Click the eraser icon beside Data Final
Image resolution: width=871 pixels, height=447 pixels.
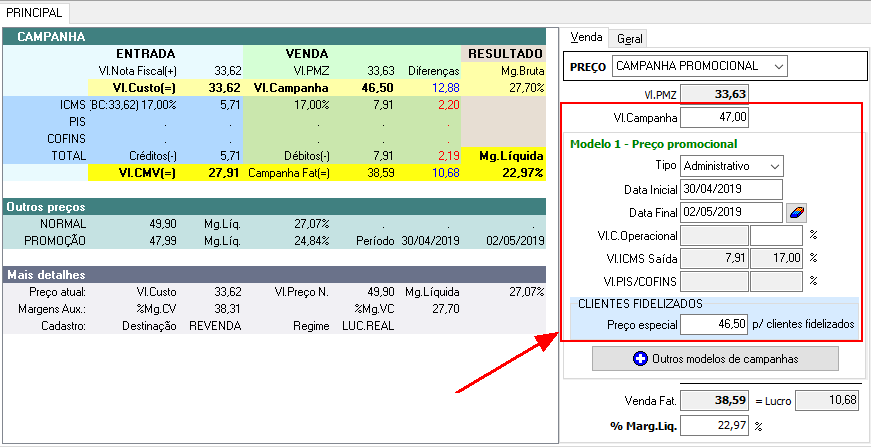[797, 212]
